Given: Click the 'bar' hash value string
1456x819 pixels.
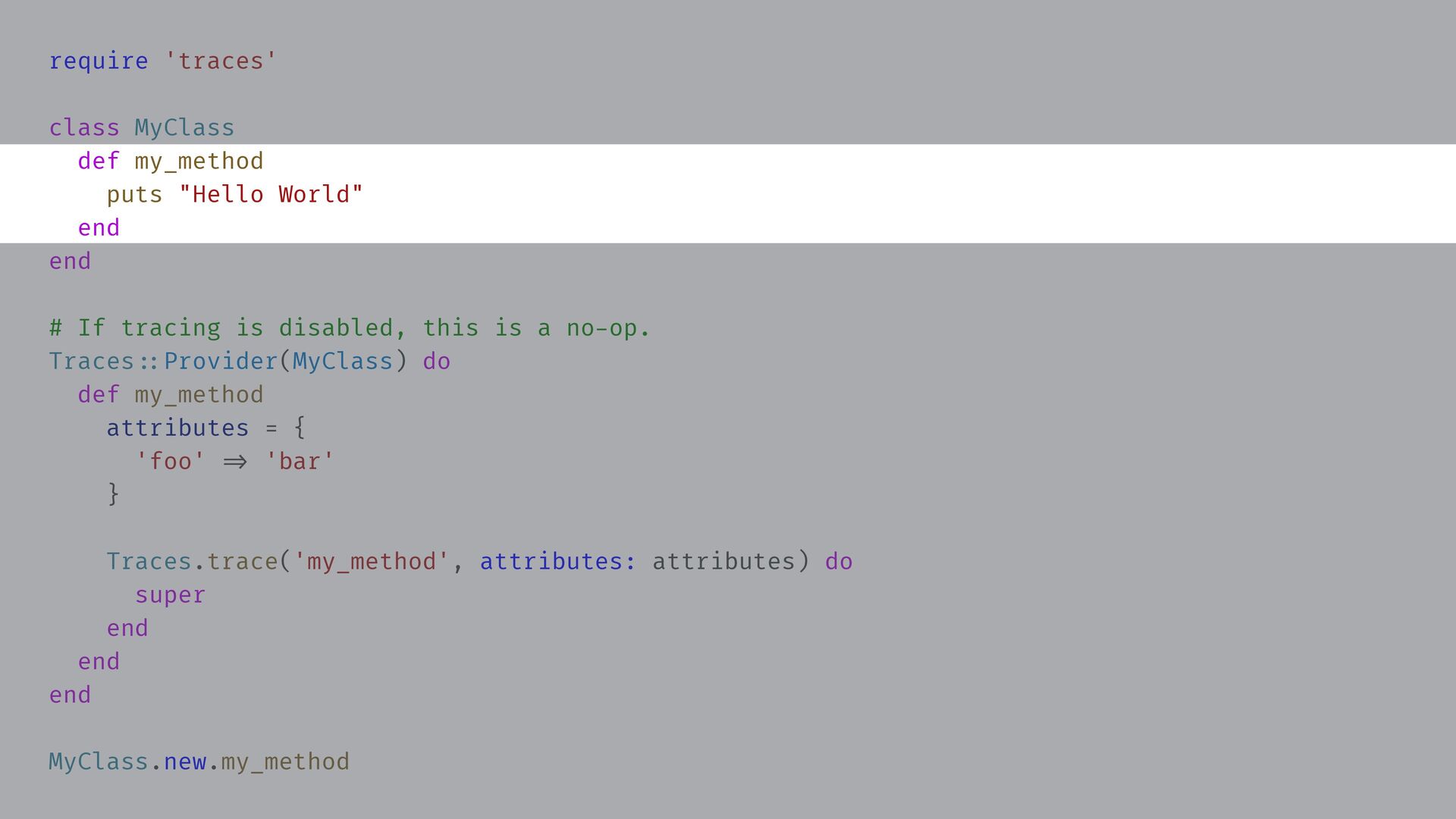Looking at the screenshot, I should point(300,461).
